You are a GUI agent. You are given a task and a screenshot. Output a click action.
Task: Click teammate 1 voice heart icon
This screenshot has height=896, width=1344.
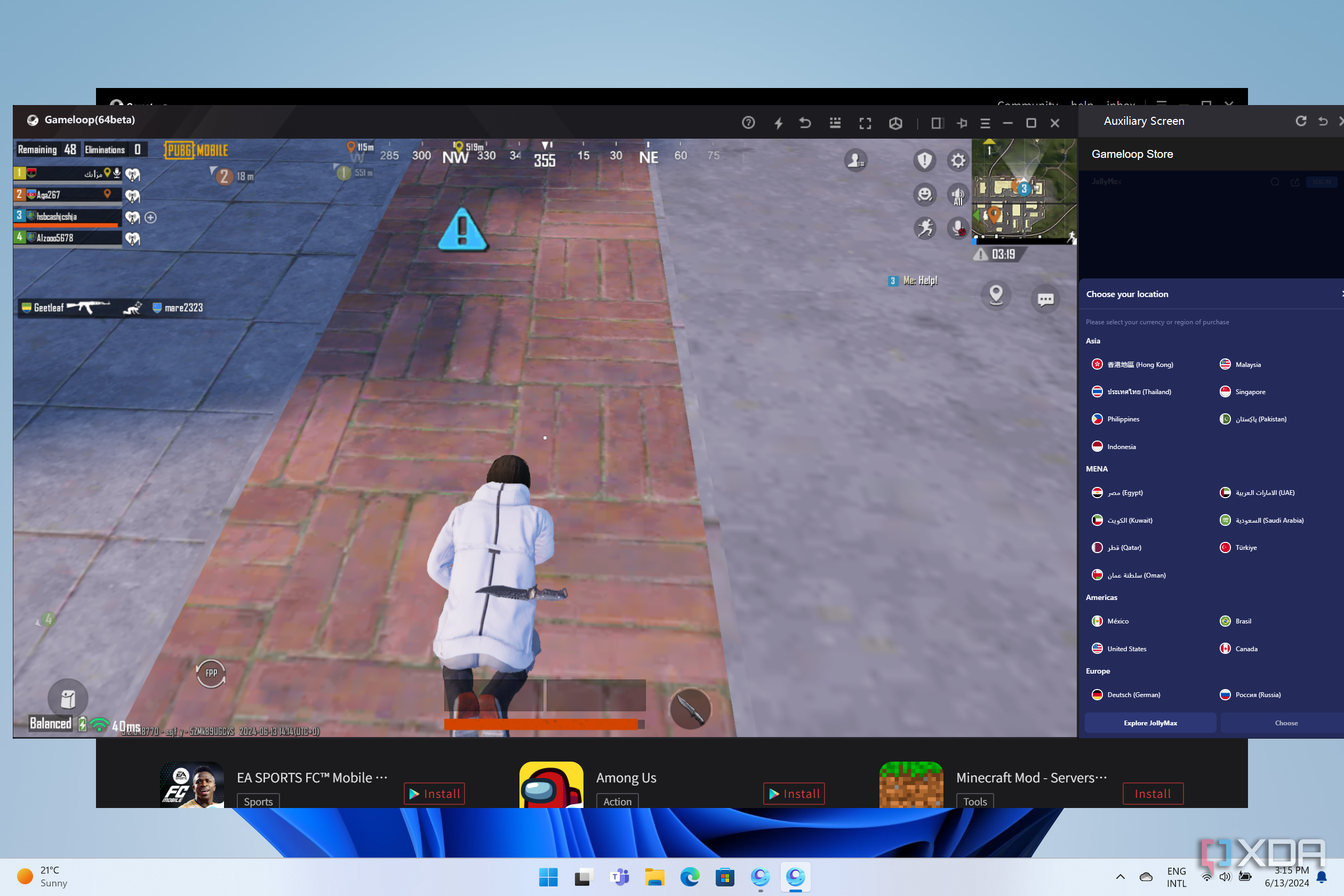click(133, 174)
